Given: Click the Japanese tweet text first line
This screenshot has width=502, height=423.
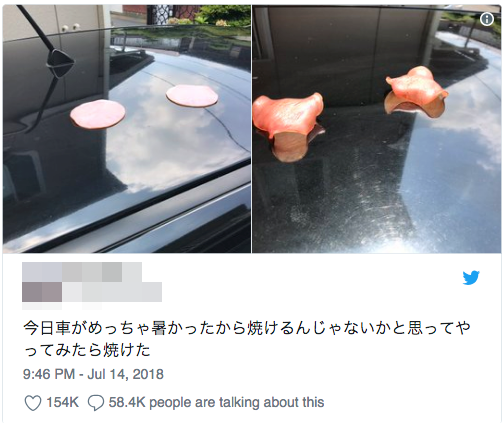Looking at the screenshot, I should (x=247, y=328).
